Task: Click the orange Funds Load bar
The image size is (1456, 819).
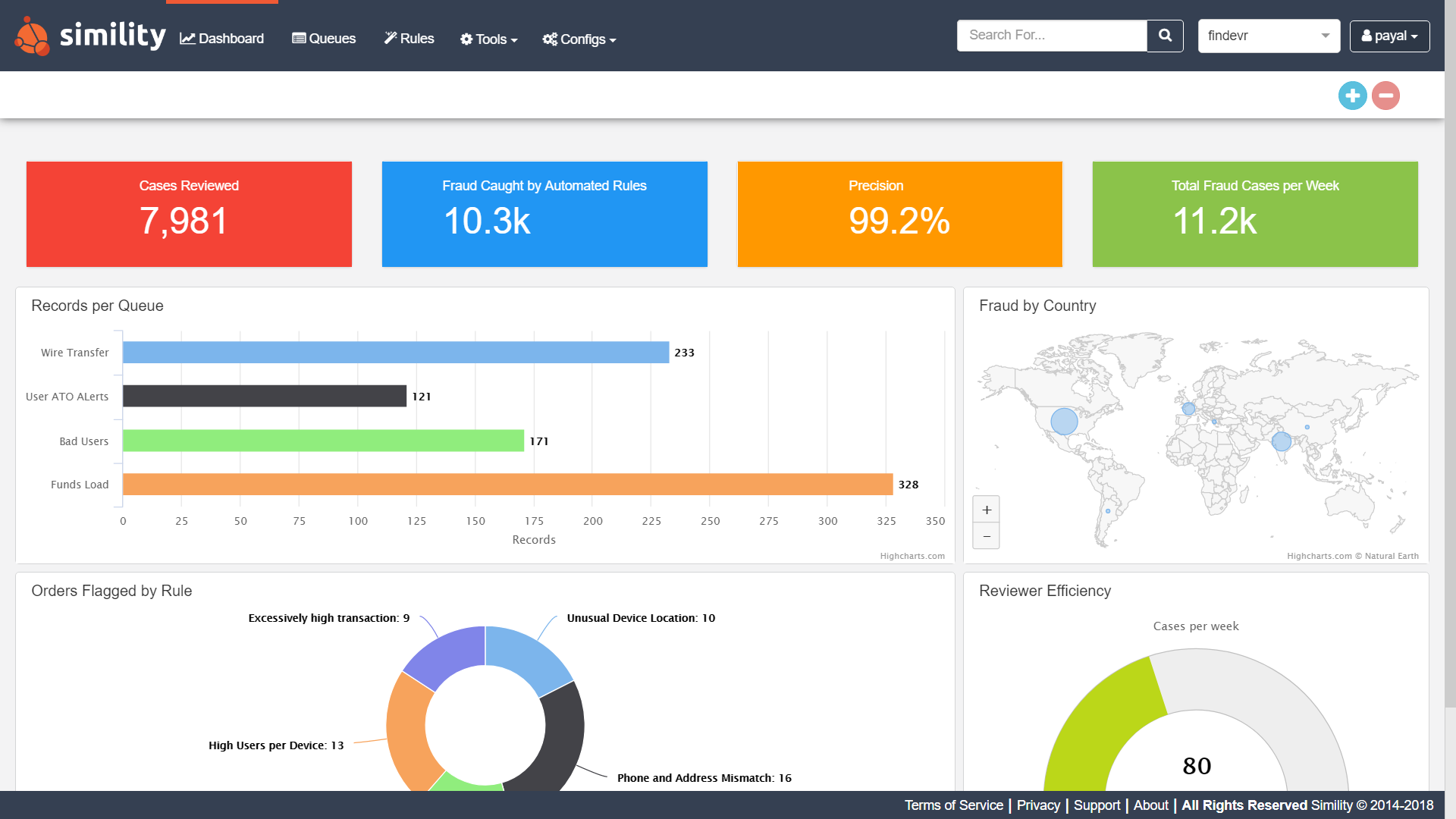Action: coord(507,485)
